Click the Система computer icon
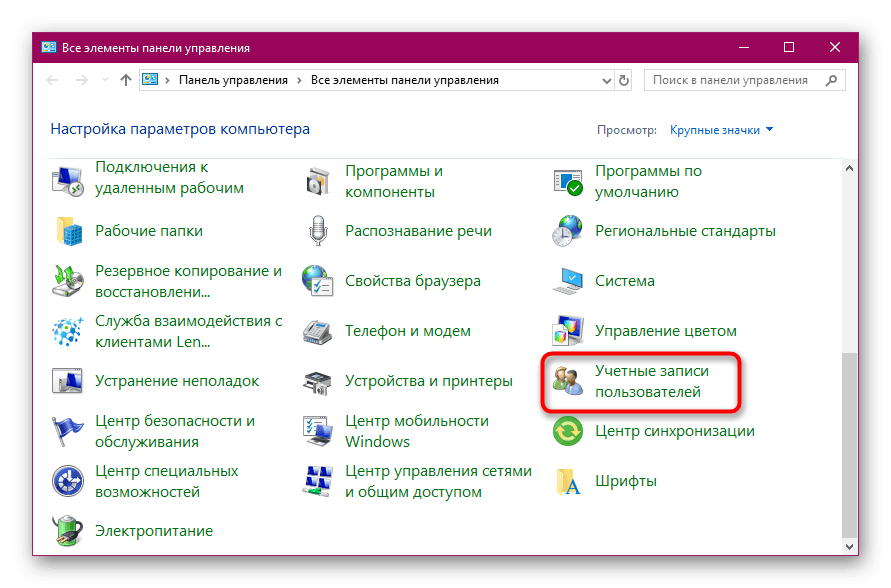This screenshot has width=891, height=588. (x=568, y=281)
